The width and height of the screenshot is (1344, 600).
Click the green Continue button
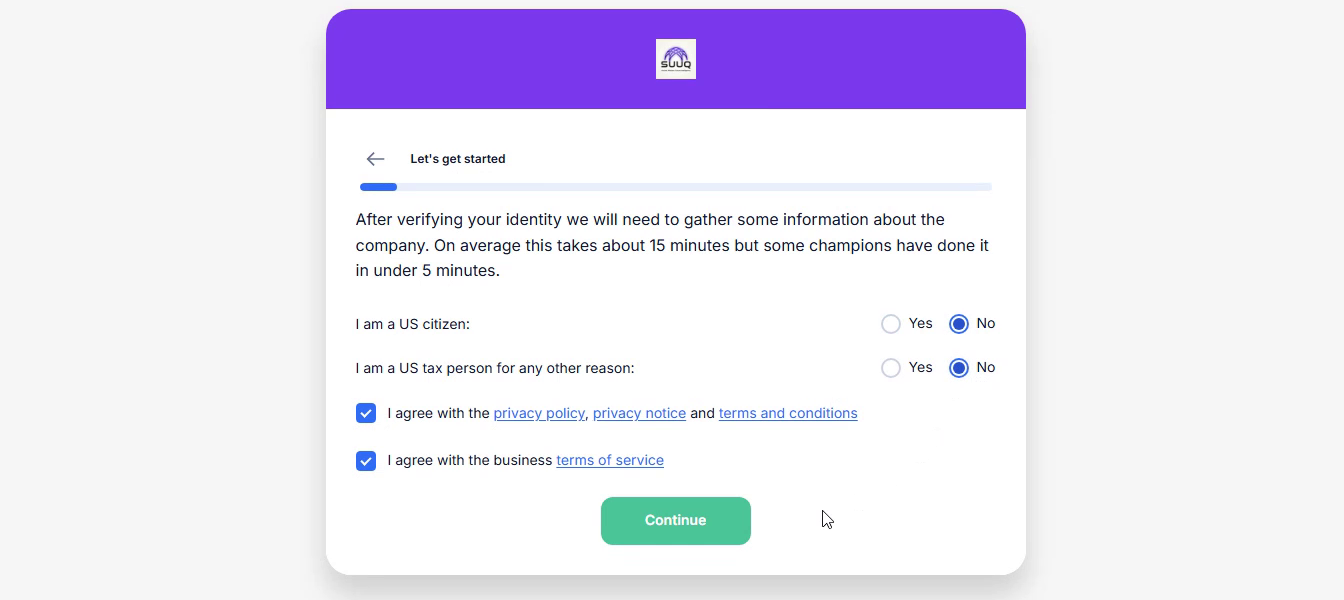point(676,521)
